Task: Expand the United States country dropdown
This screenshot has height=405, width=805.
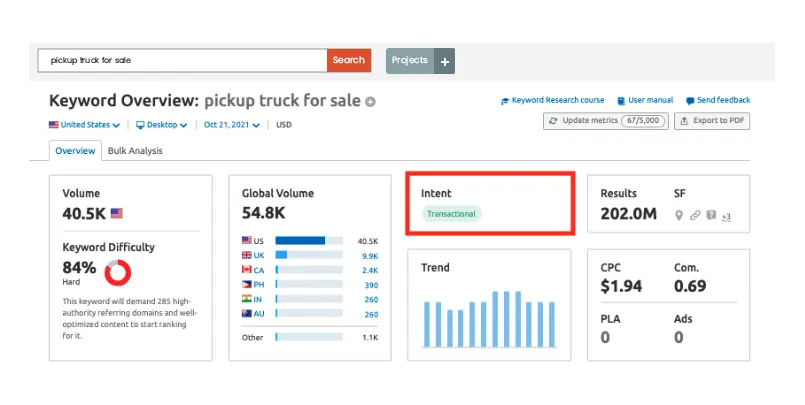Action: point(85,125)
